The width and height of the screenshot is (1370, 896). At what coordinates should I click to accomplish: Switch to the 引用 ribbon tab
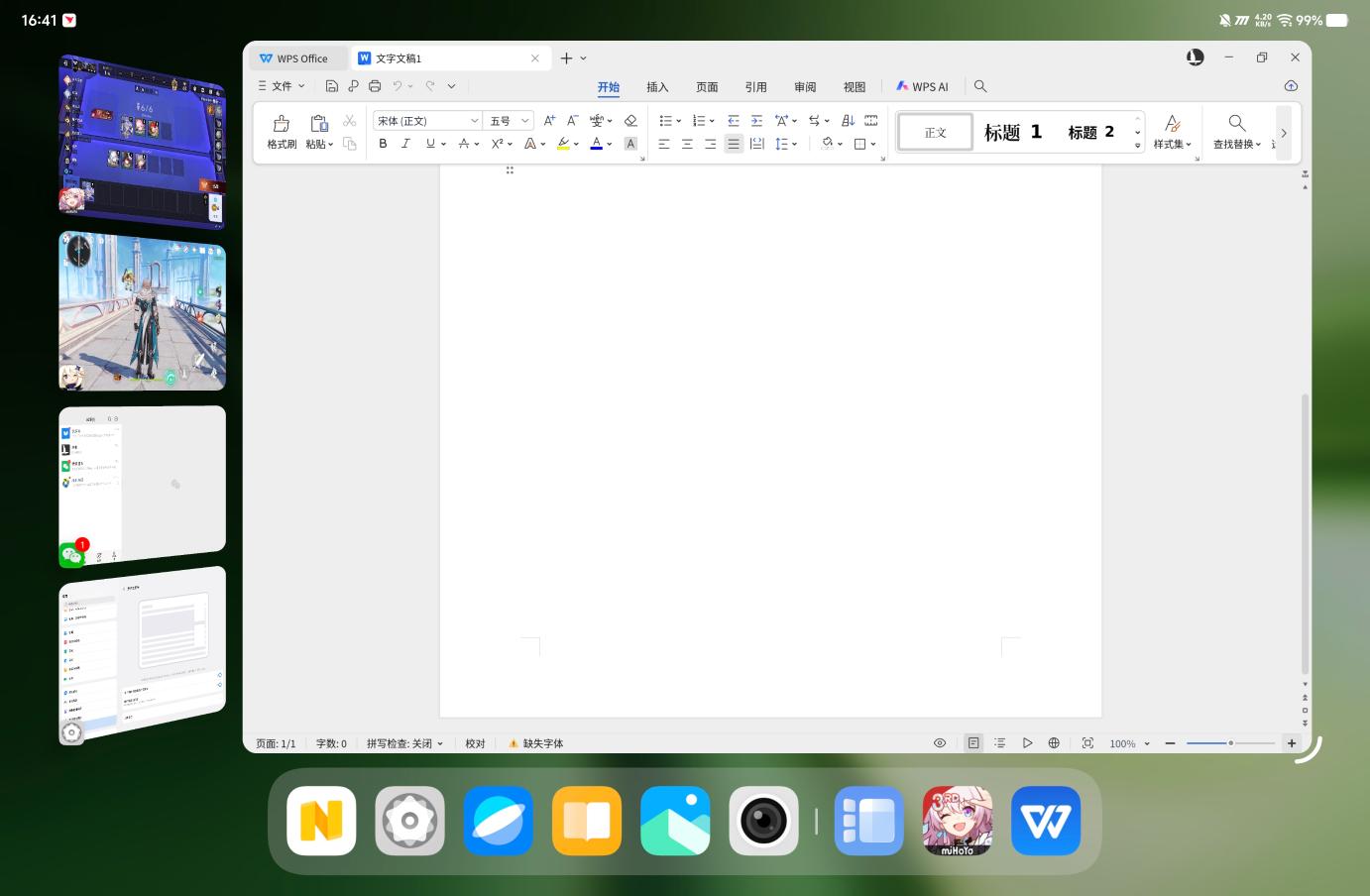pyautogui.click(x=756, y=87)
